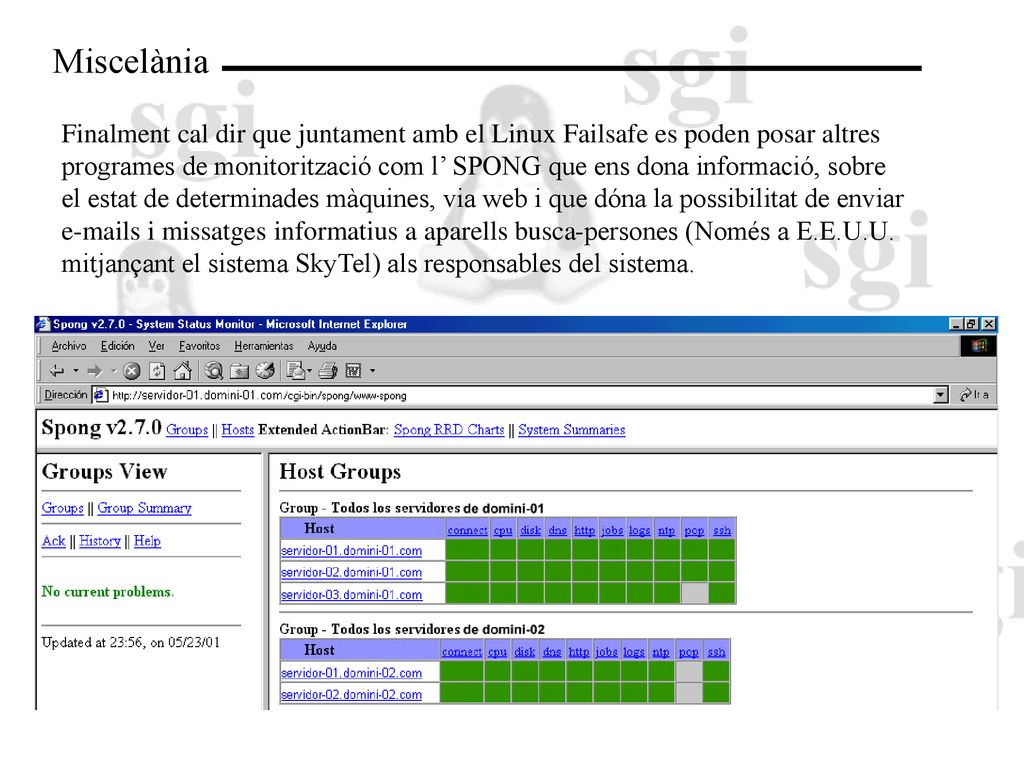Open the Group Summary link

pyautogui.click(x=144, y=508)
